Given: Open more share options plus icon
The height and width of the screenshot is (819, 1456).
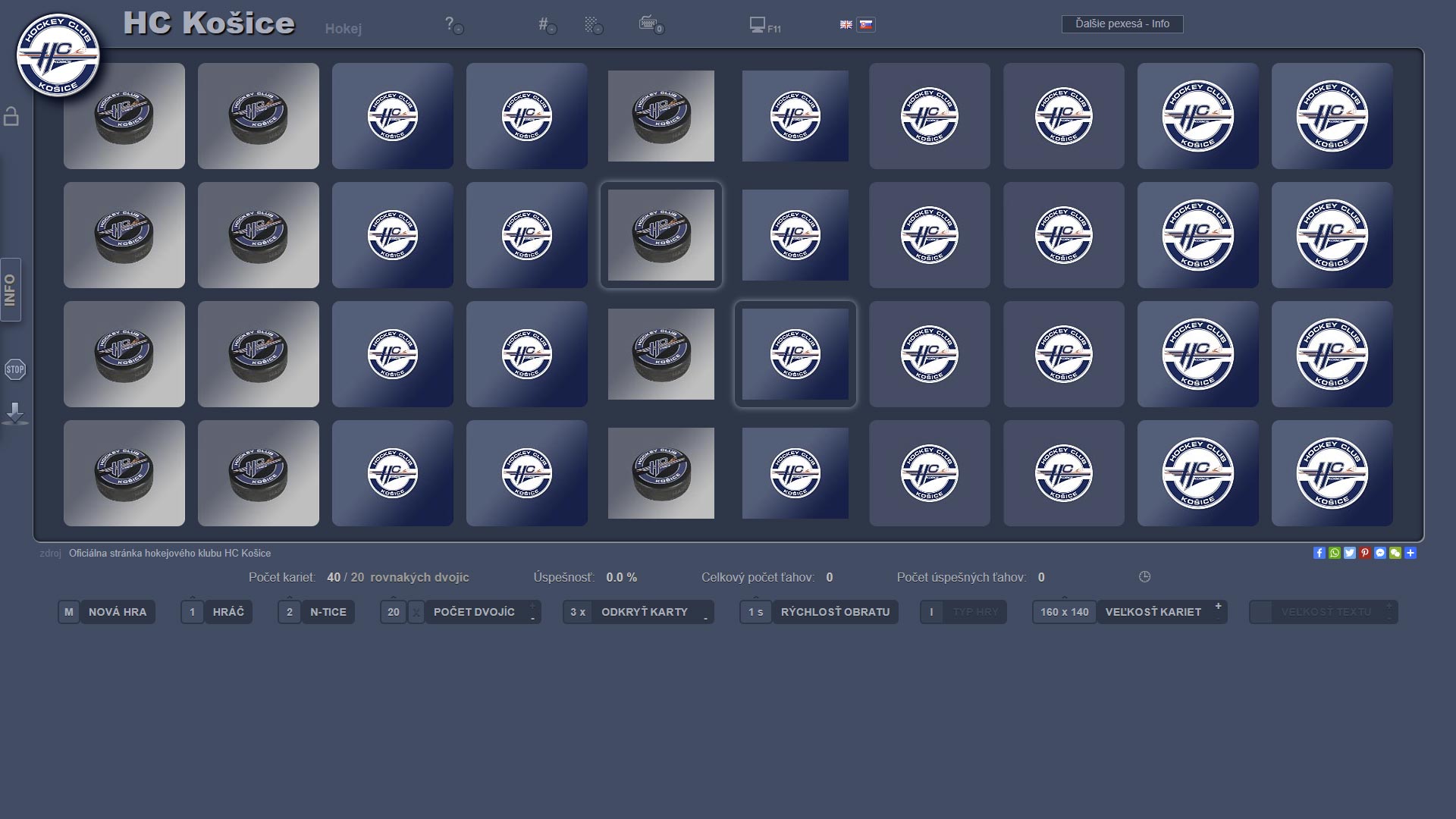Looking at the screenshot, I should tap(1410, 553).
